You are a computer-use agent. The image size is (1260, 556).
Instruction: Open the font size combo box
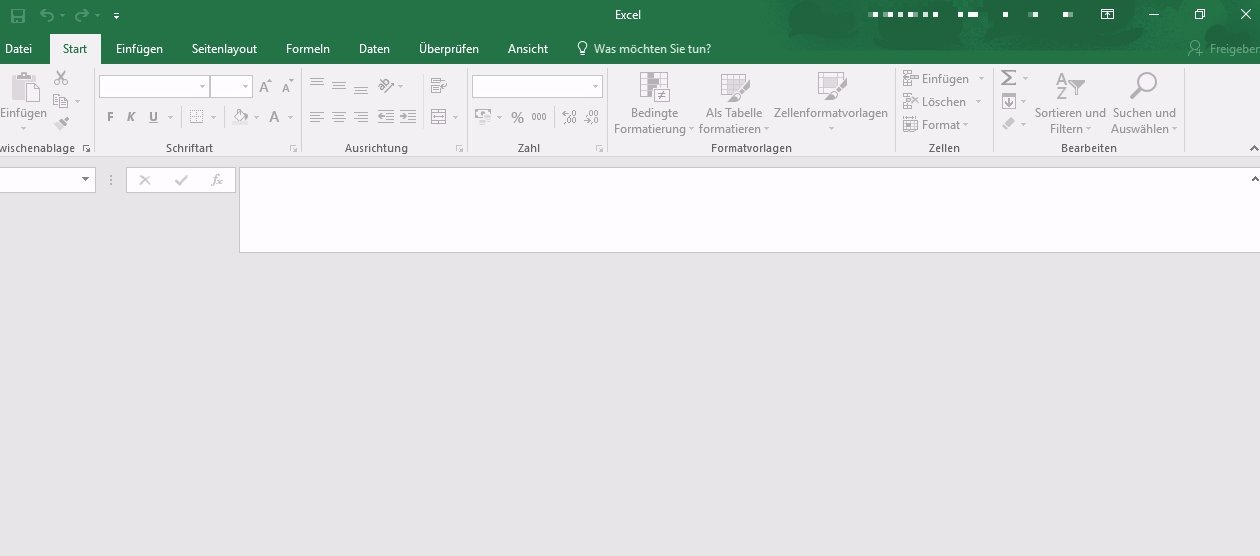231,87
